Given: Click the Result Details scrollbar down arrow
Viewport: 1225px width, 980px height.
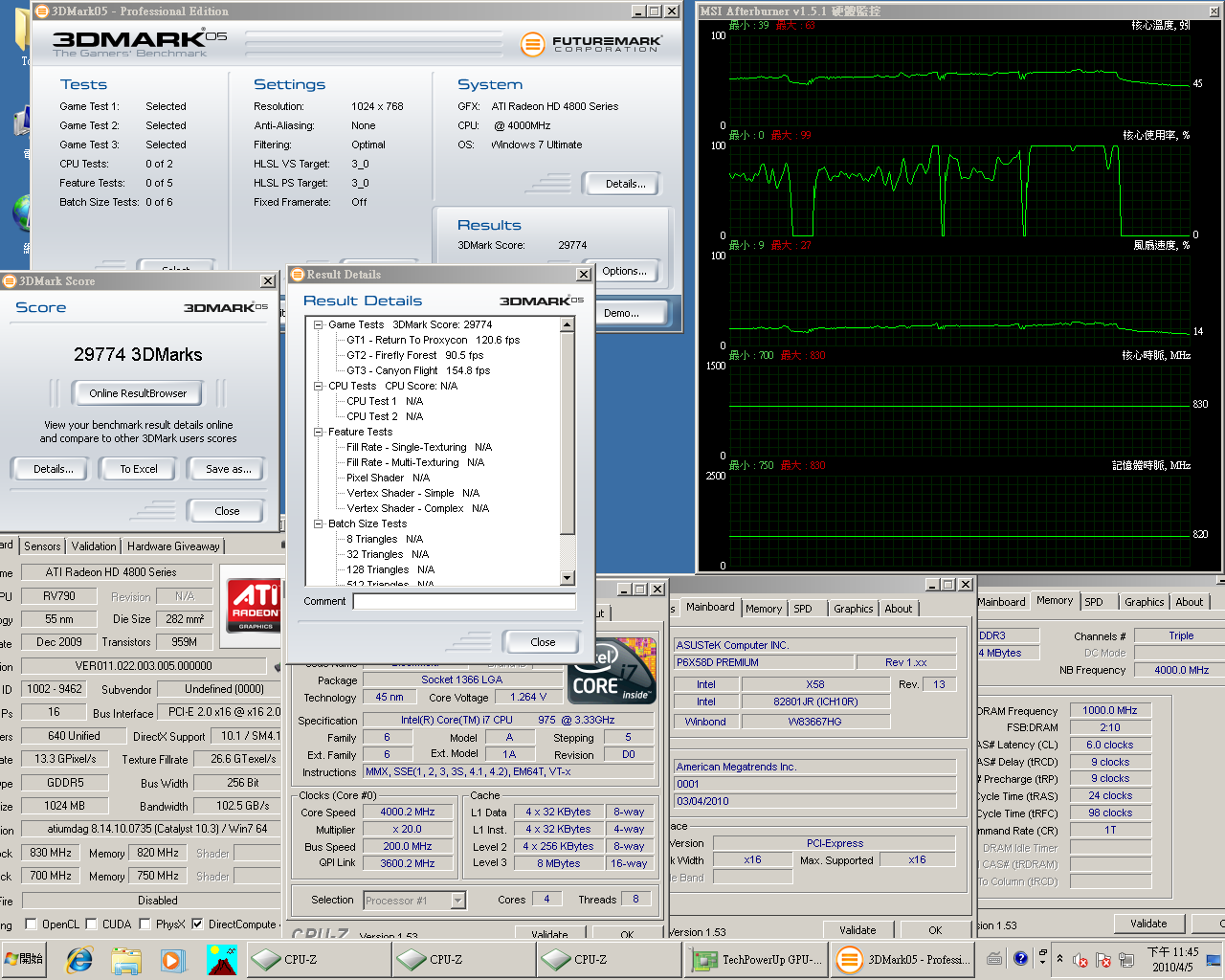Looking at the screenshot, I should pos(568,578).
